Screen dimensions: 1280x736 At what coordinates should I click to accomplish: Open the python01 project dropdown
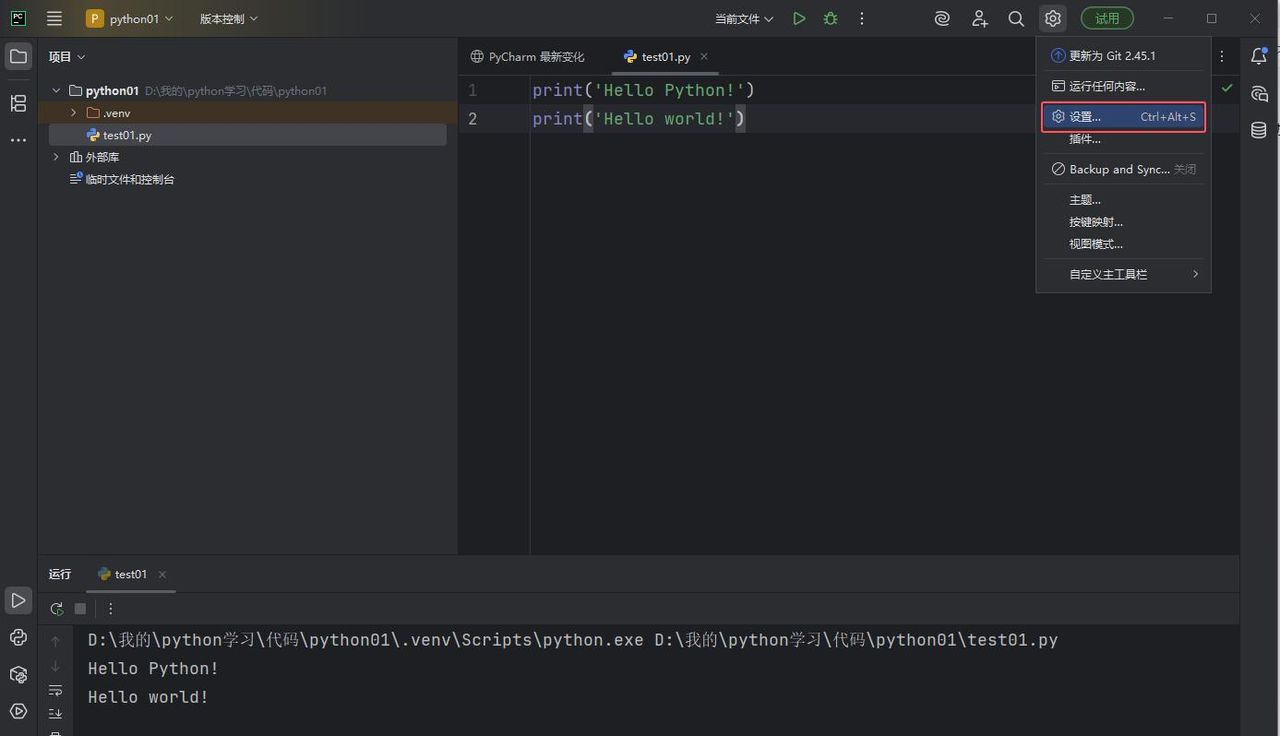click(130, 18)
